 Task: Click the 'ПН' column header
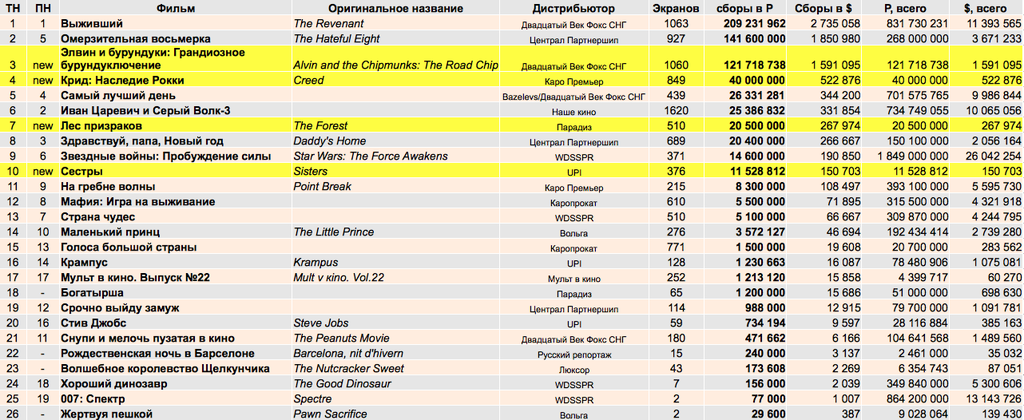[42, 8]
